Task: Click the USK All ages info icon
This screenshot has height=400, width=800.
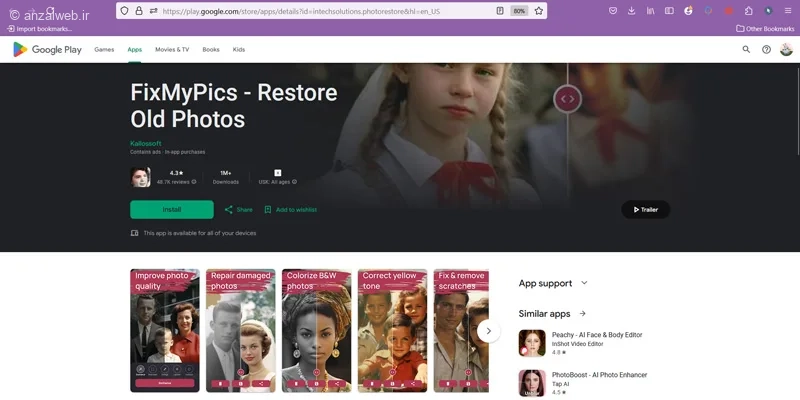Action: (294, 182)
